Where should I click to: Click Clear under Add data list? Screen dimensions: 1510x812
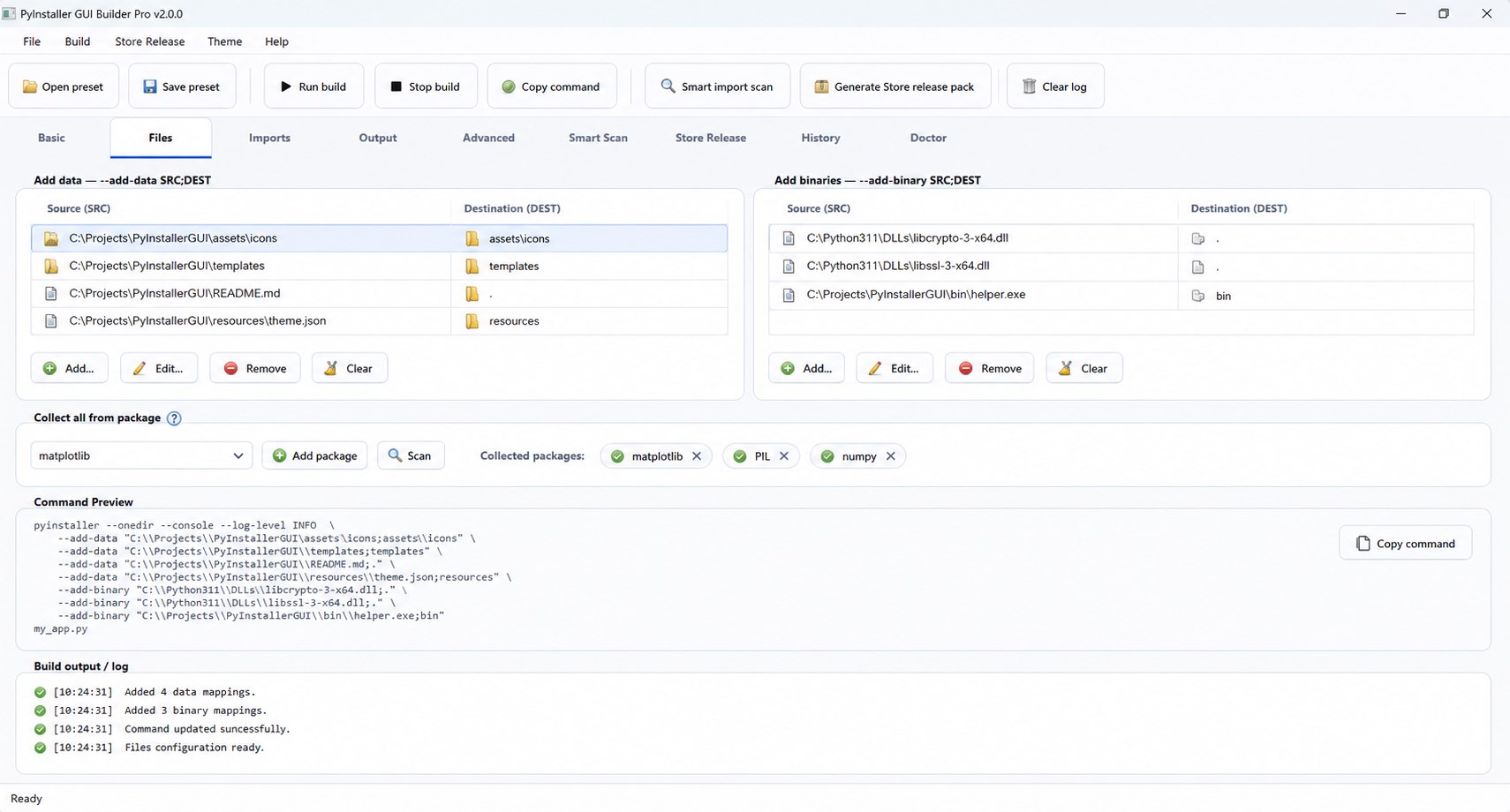[x=350, y=368]
